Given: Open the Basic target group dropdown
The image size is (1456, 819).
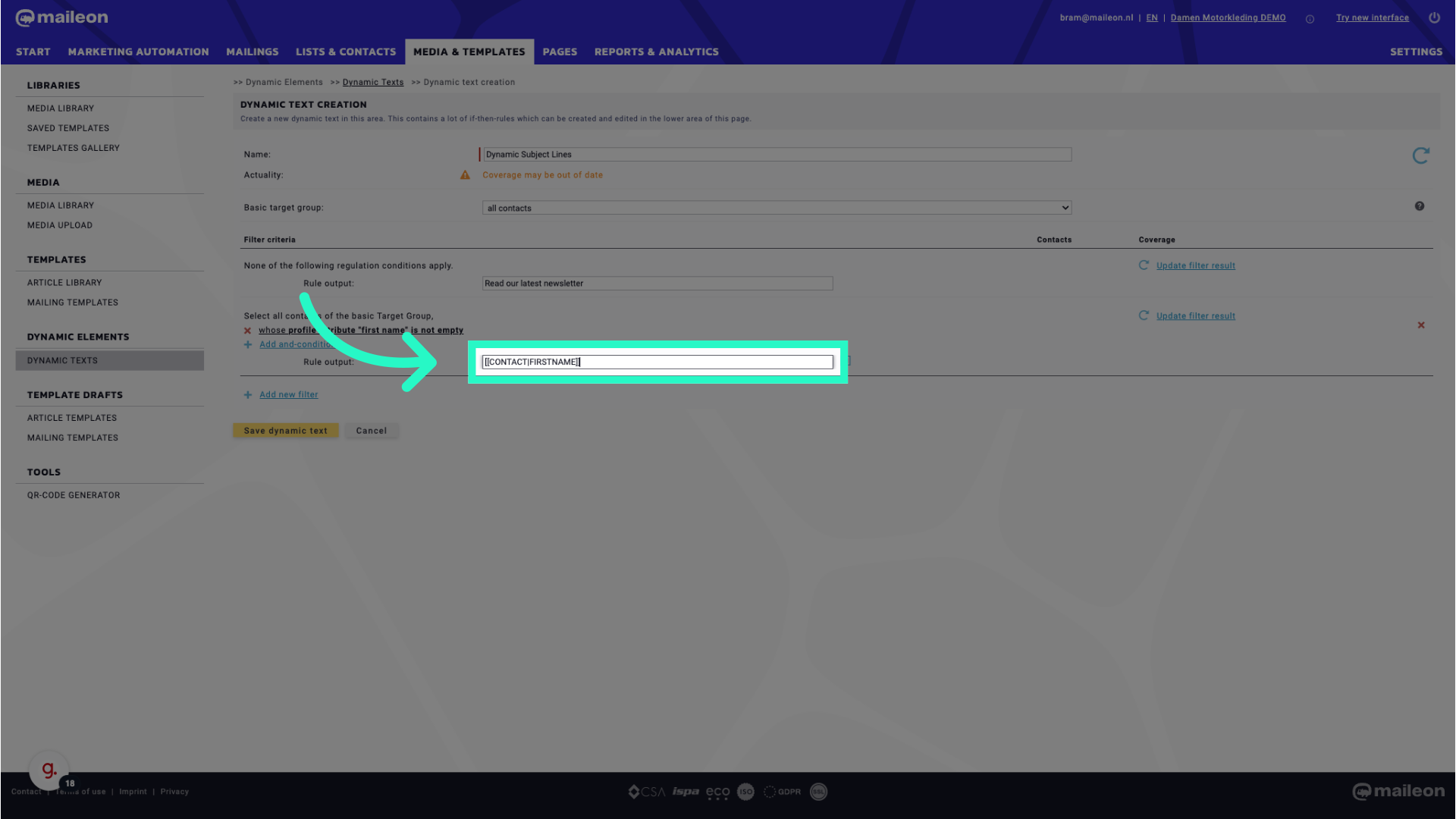Looking at the screenshot, I should pyautogui.click(x=777, y=208).
